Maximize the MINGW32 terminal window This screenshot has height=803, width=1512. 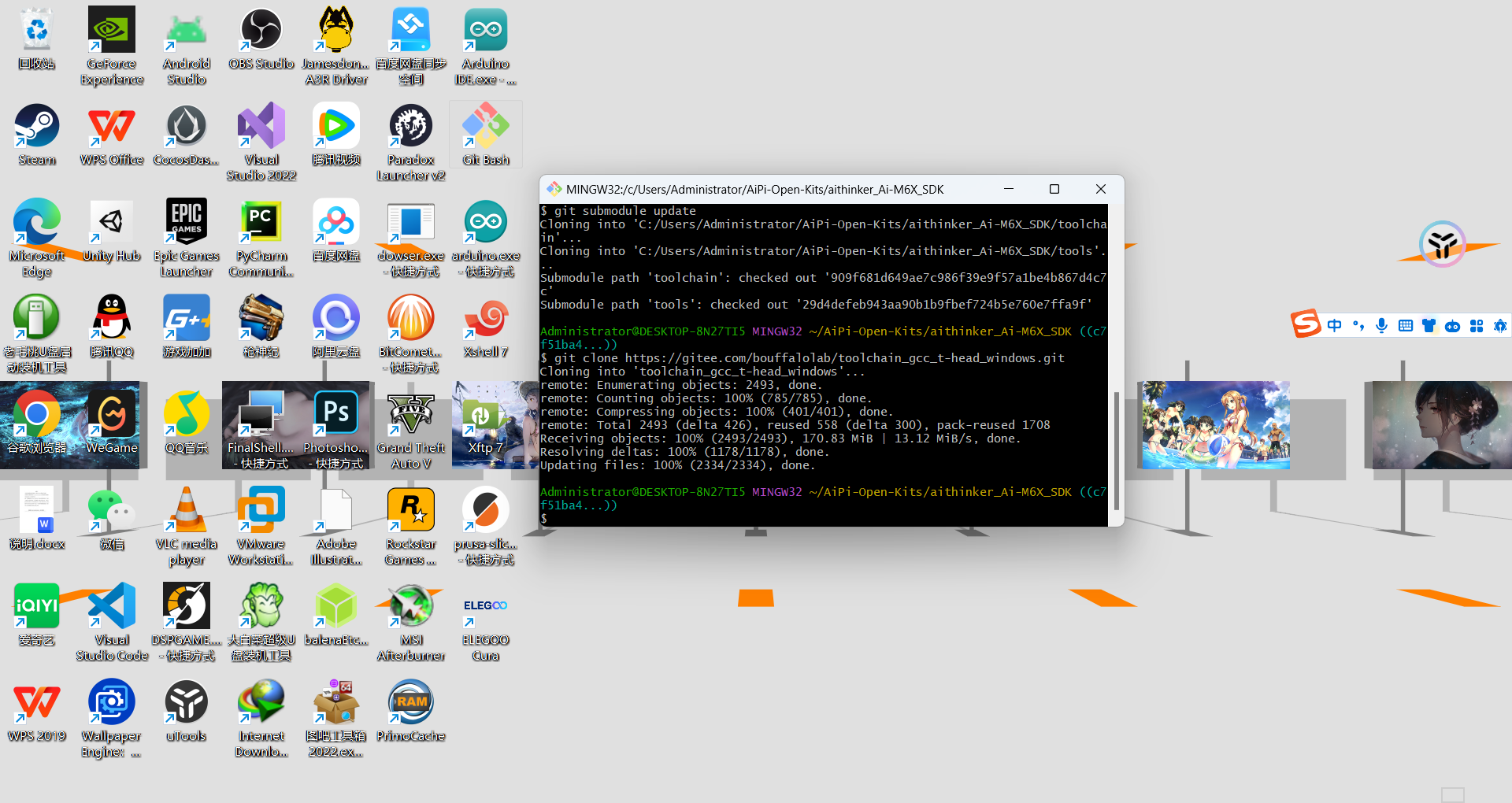(1054, 189)
